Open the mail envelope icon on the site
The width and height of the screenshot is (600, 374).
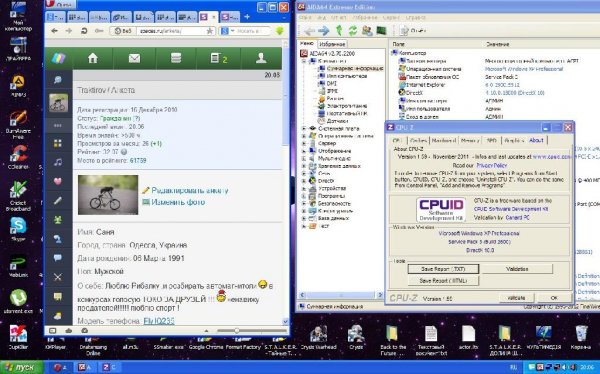(134, 58)
